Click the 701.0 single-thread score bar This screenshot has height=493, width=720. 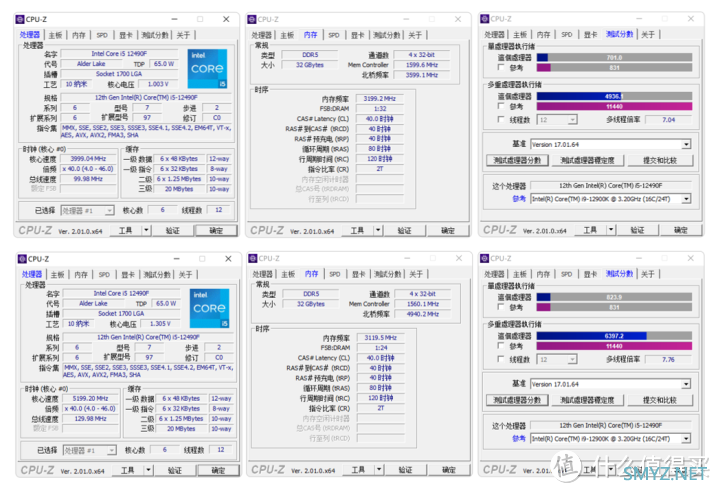[x=614, y=57]
